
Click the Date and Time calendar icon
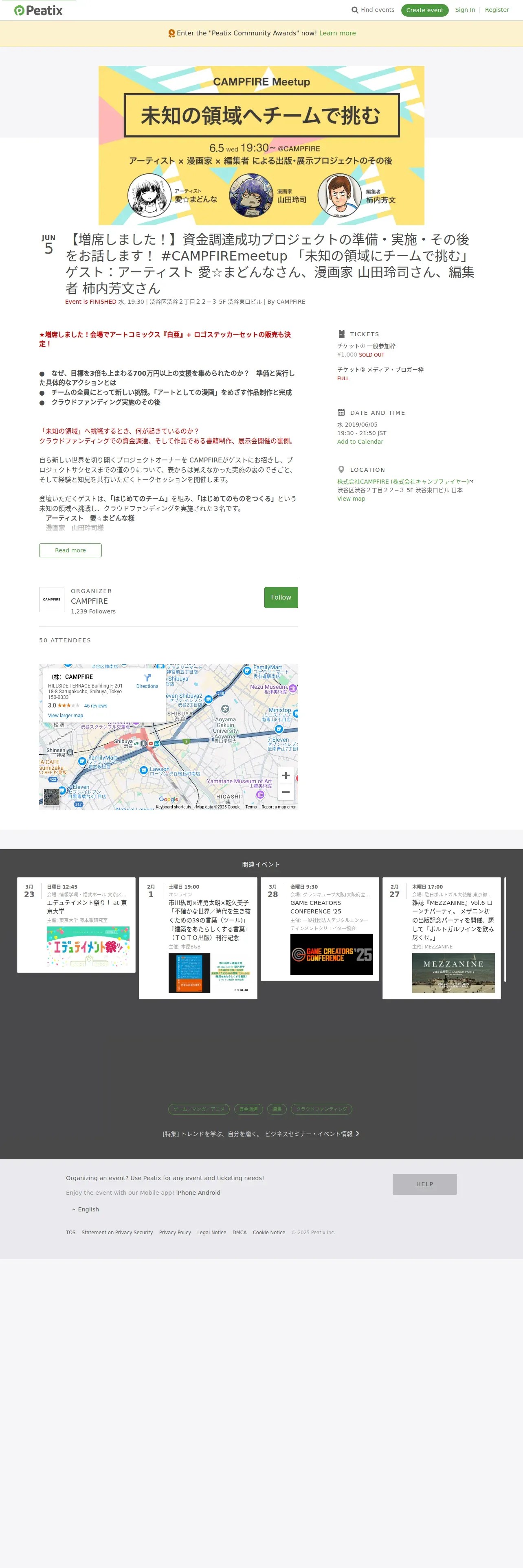(341, 412)
